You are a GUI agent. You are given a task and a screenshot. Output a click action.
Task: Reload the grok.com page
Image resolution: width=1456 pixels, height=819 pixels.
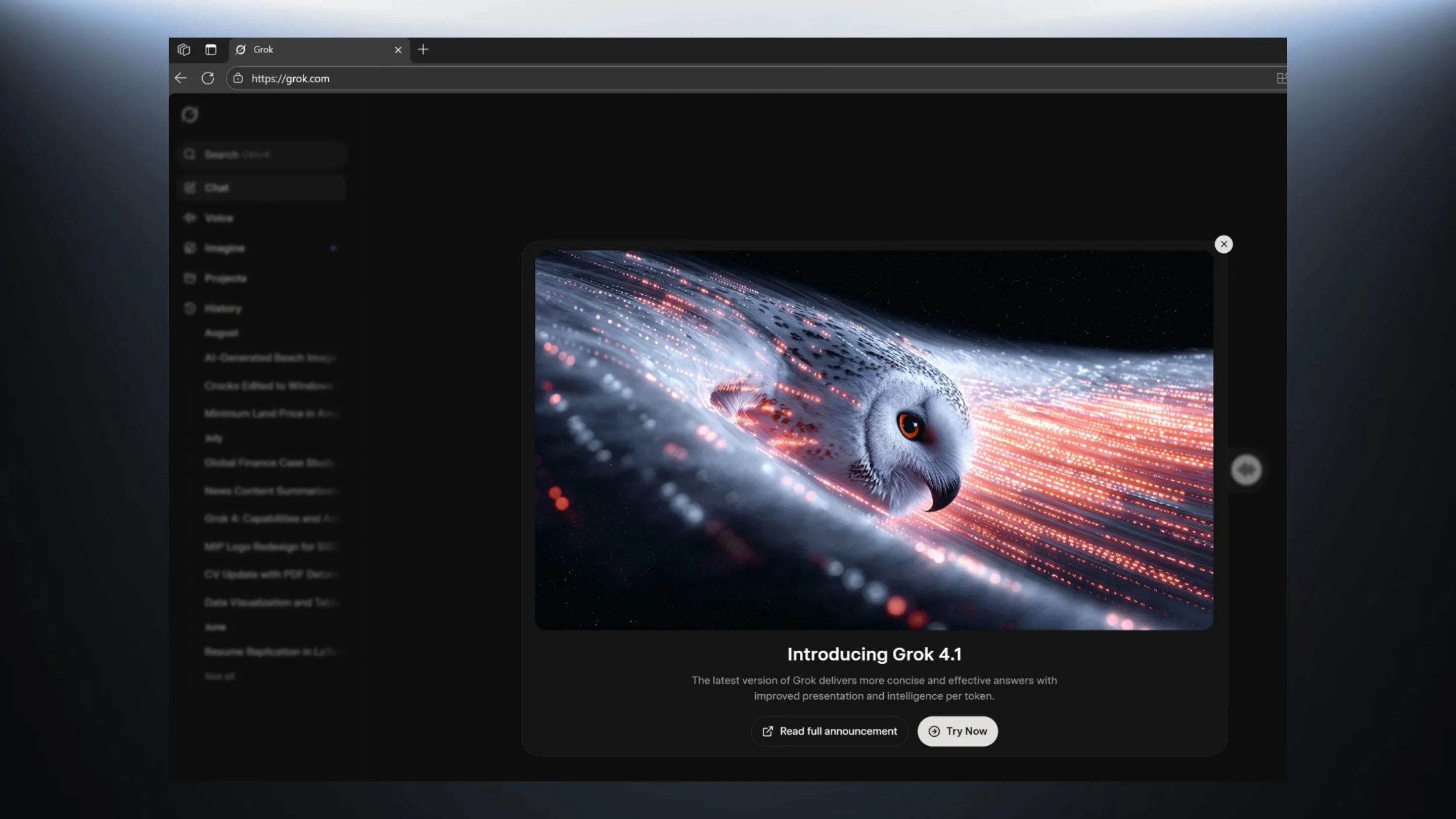208,78
